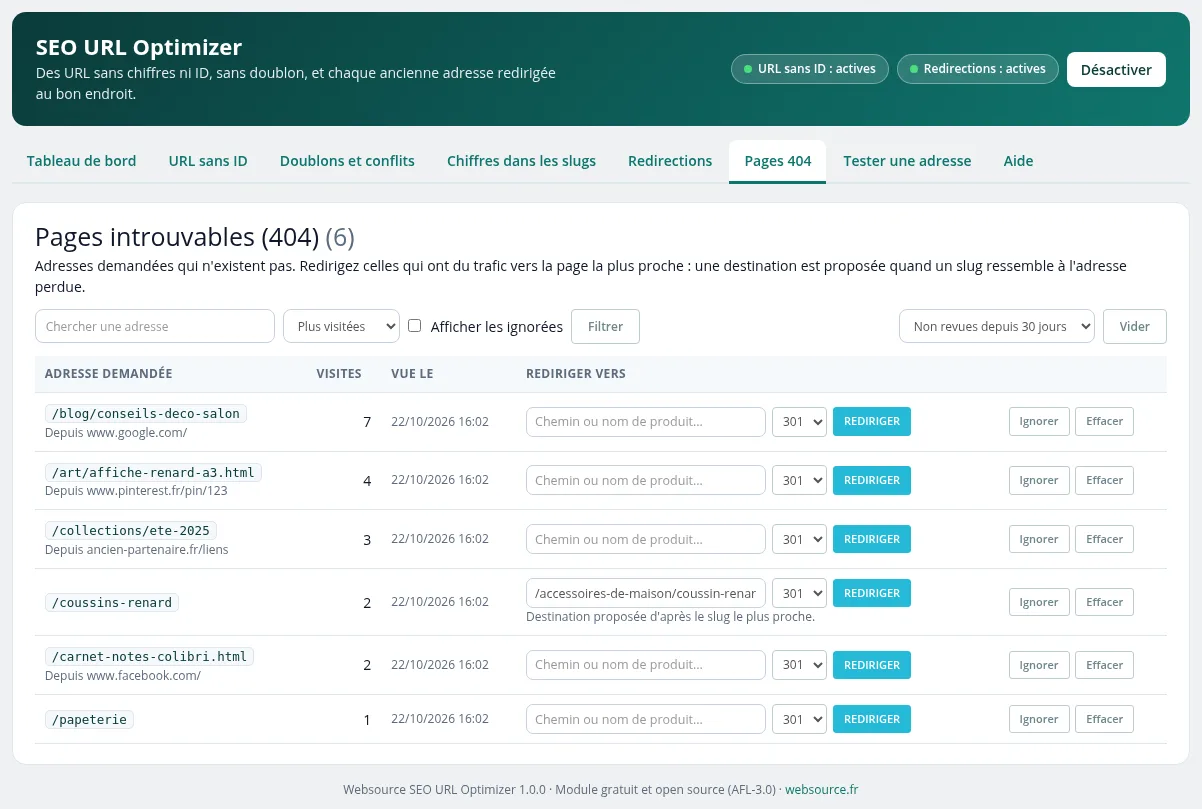
Task: Click Effacer for /blog/conseils-deco-salon
Action: 1105,422
